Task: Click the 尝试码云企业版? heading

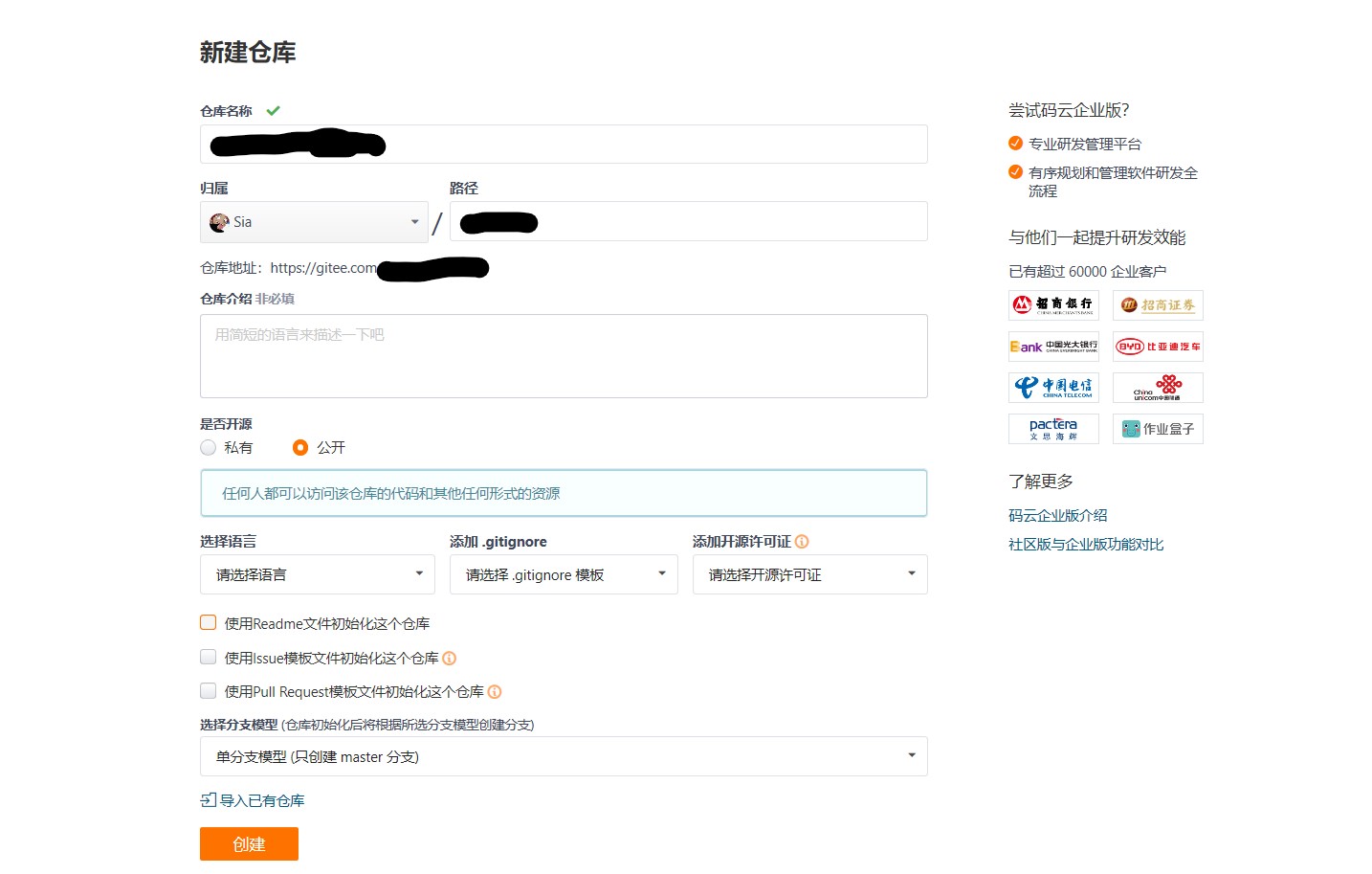Action: point(1069,110)
